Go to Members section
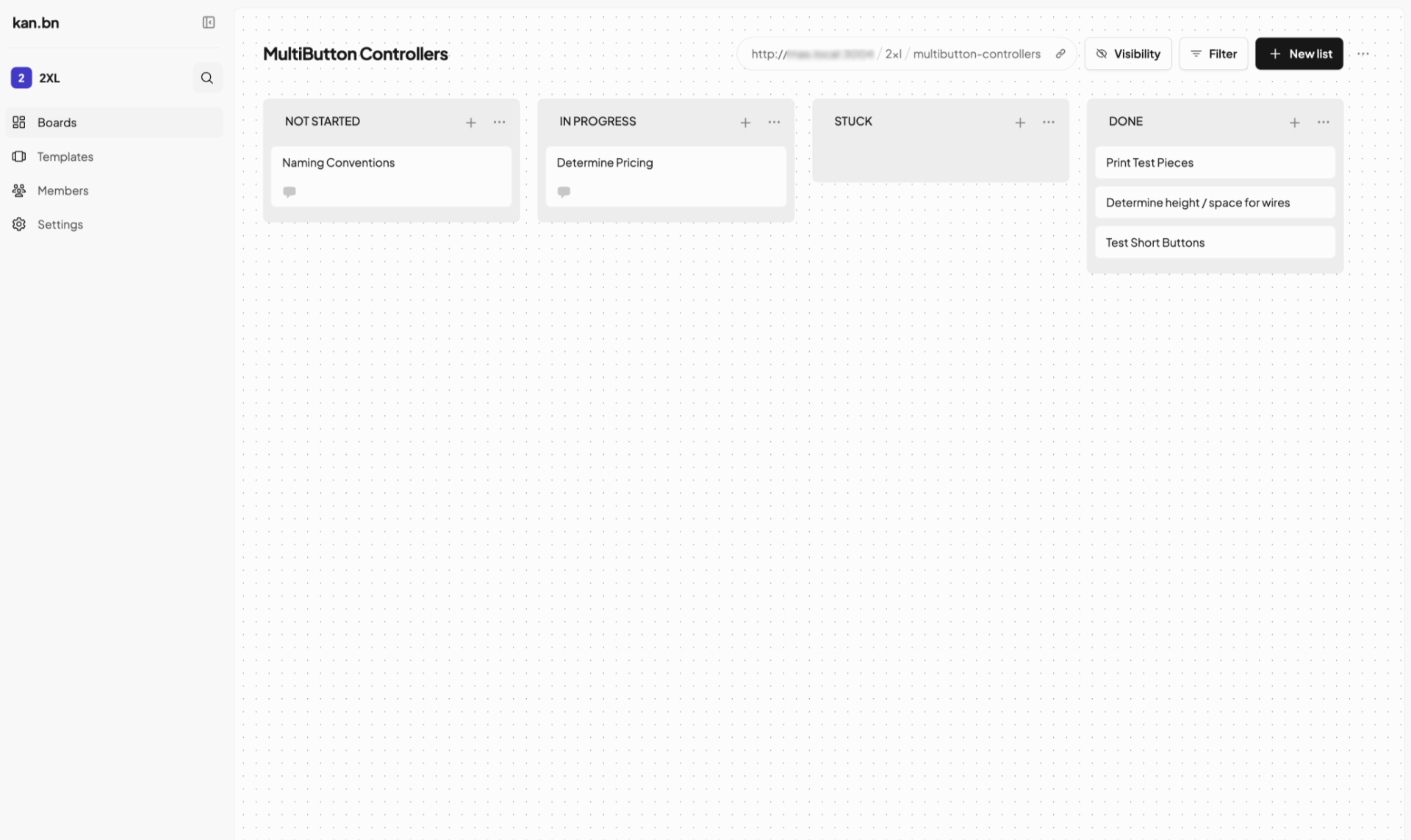Screen dimensions: 1411x840 click(62, 190)
